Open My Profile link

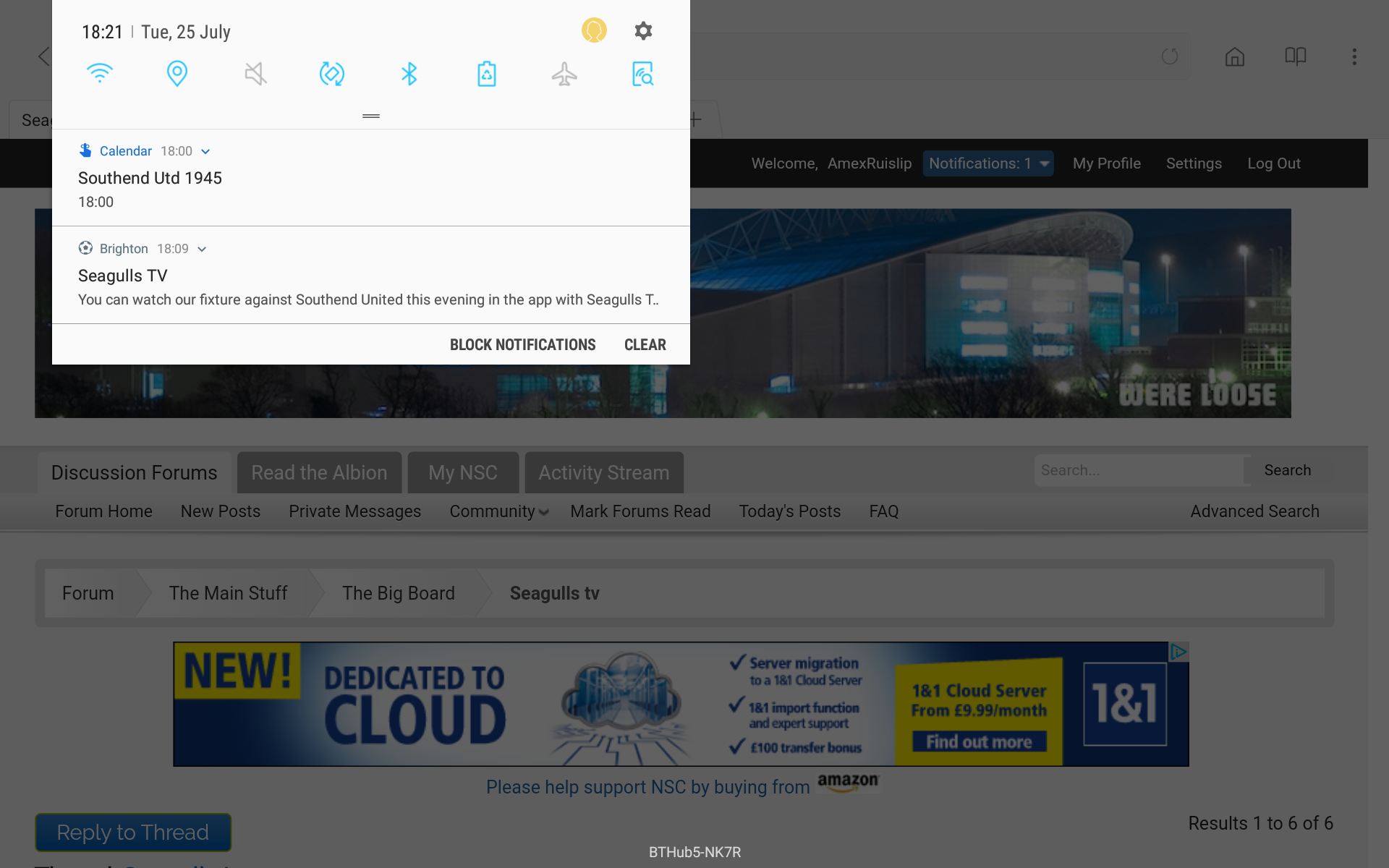point(1106,163)
